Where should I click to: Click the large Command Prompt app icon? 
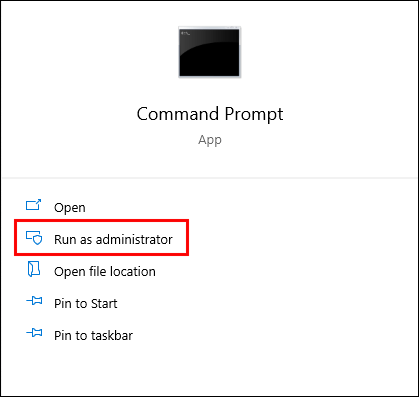click(209, 52)
